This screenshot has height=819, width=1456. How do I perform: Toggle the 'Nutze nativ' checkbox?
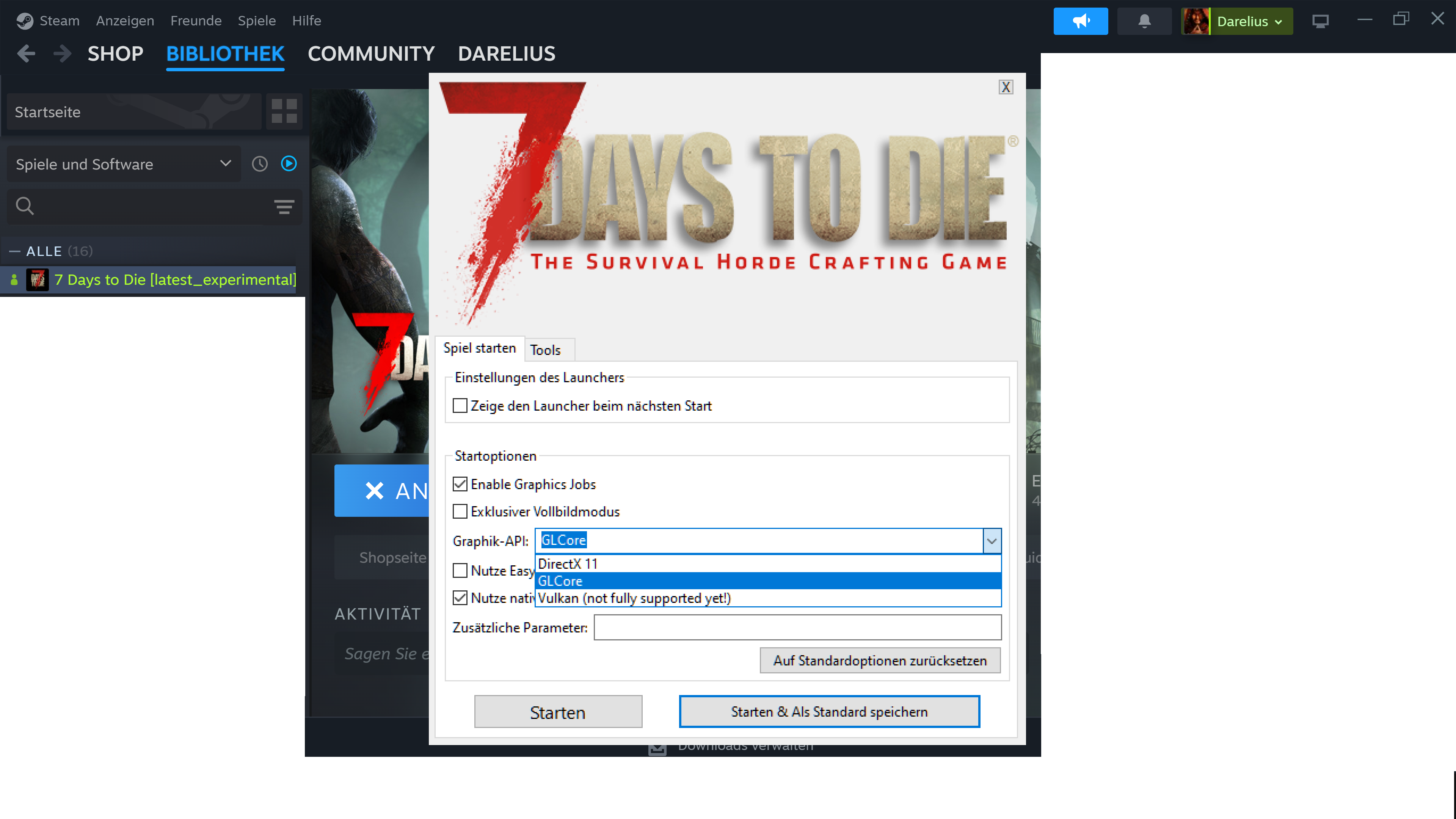click(x=460, y=598)
